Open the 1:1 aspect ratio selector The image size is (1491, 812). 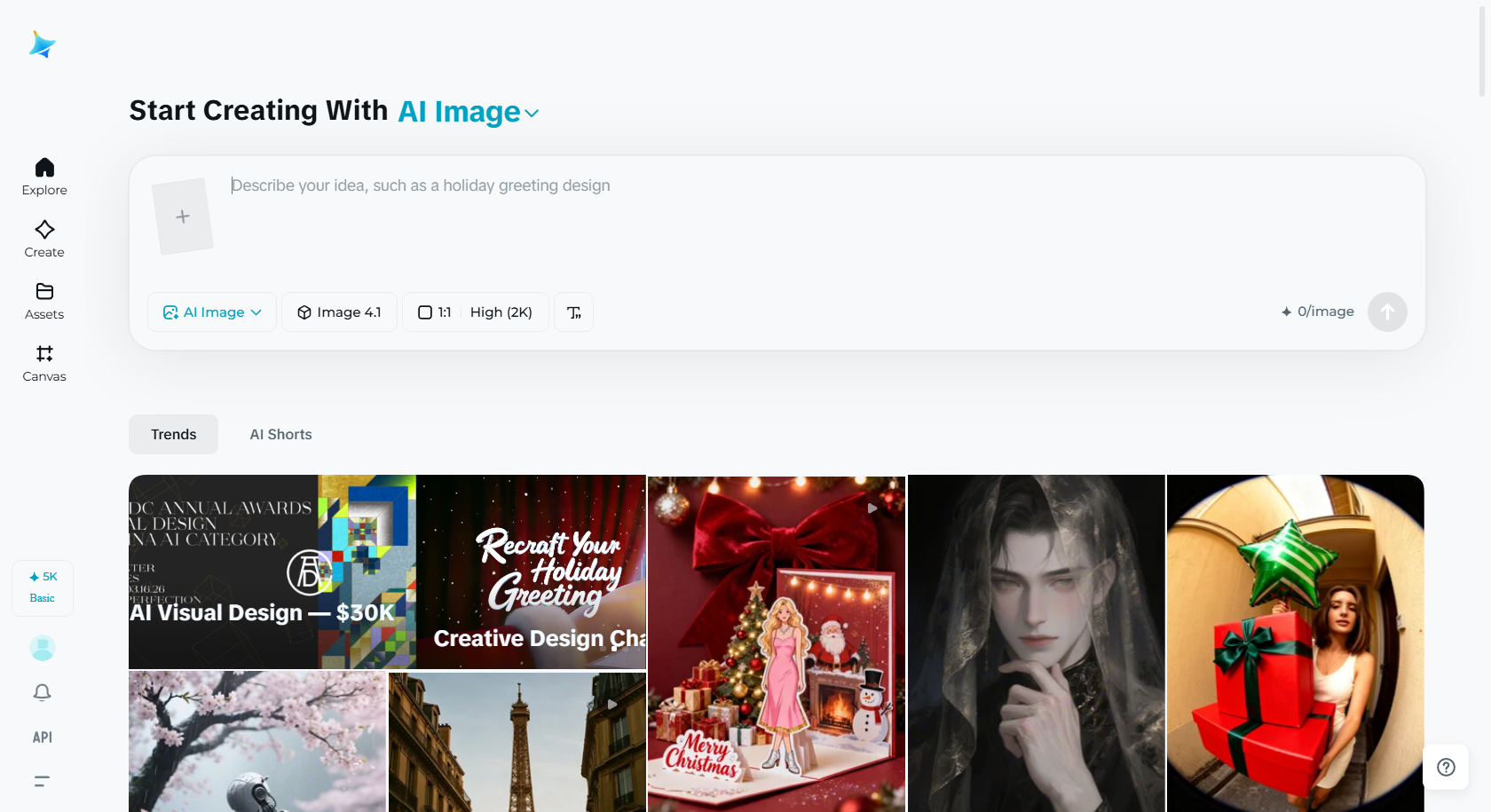pos(435,311)
